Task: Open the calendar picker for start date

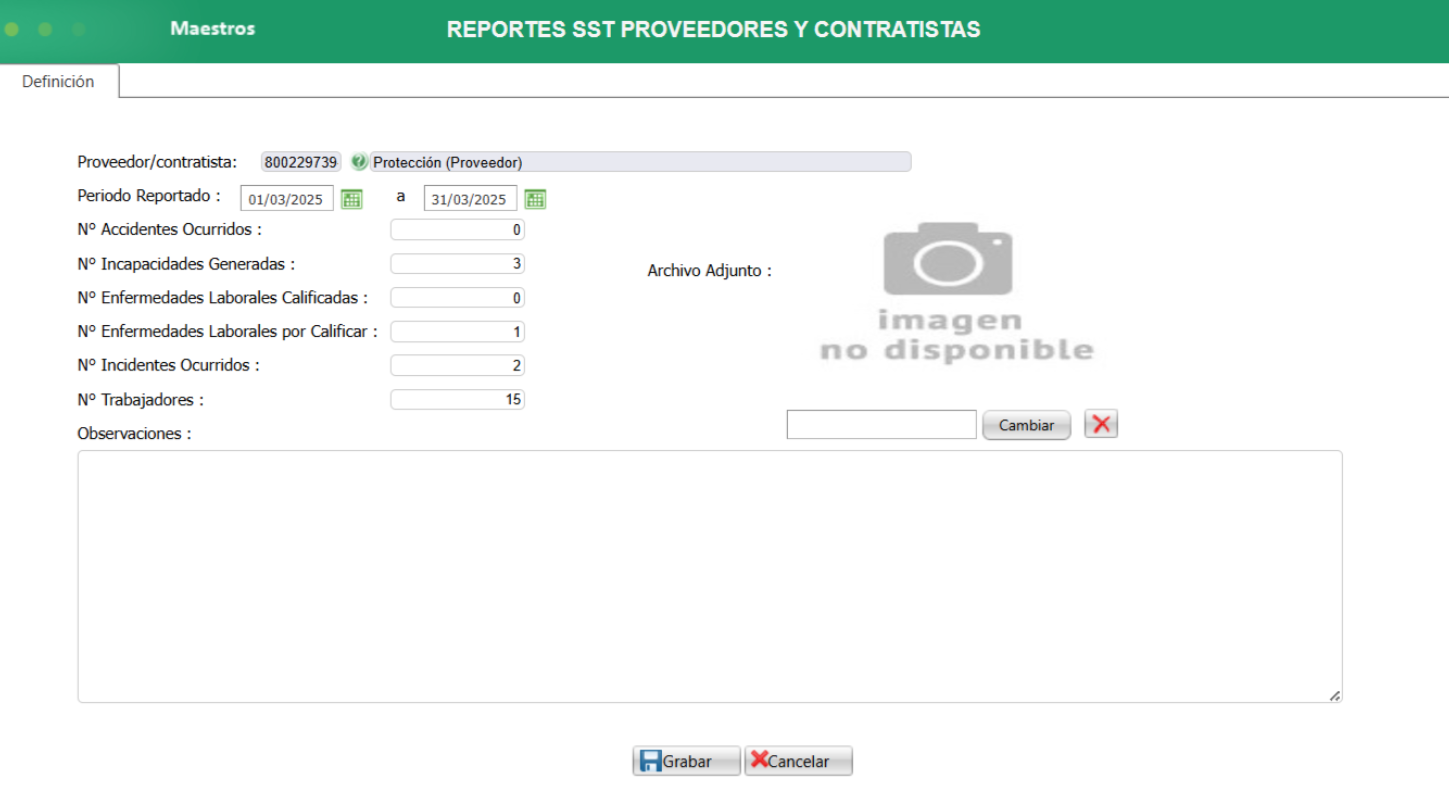Action: tap(352, 197)
